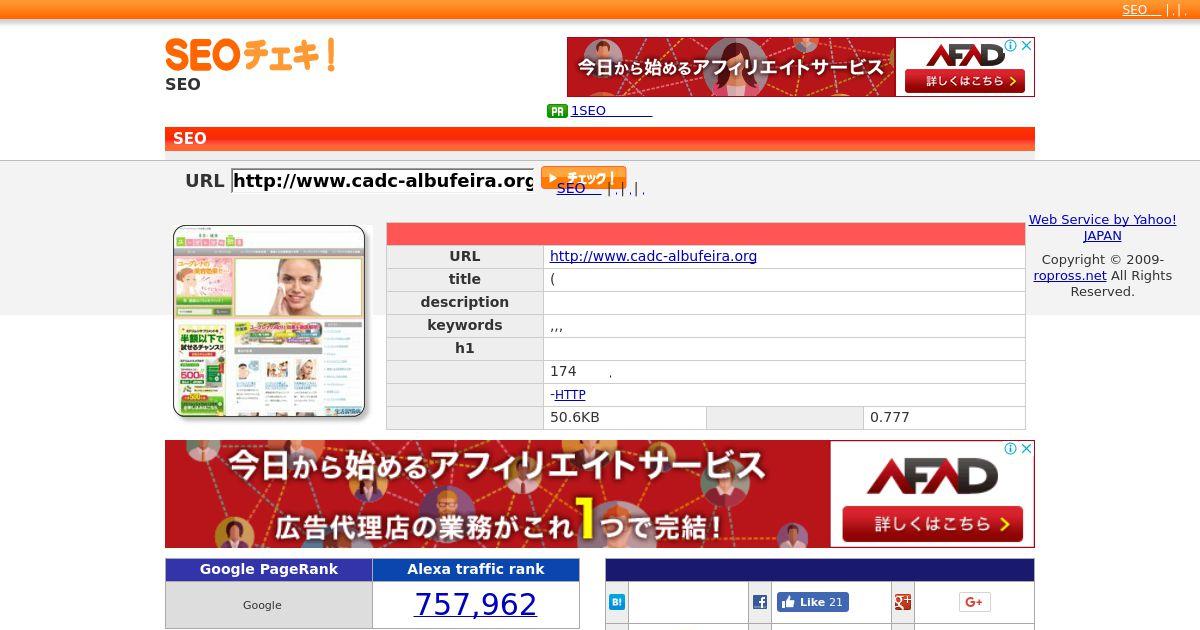Screen dimensions: 1200x630
Task: Open the info icon on the top AFAD banner
Action: (x=1011, y=46)
